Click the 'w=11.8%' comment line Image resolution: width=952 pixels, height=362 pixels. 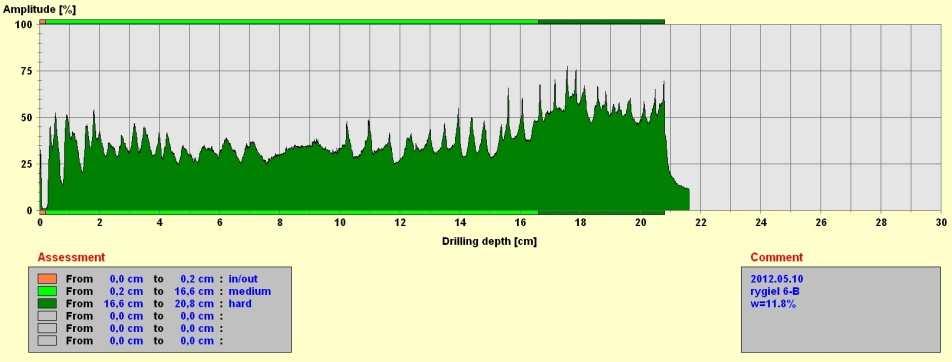point(773,303)
